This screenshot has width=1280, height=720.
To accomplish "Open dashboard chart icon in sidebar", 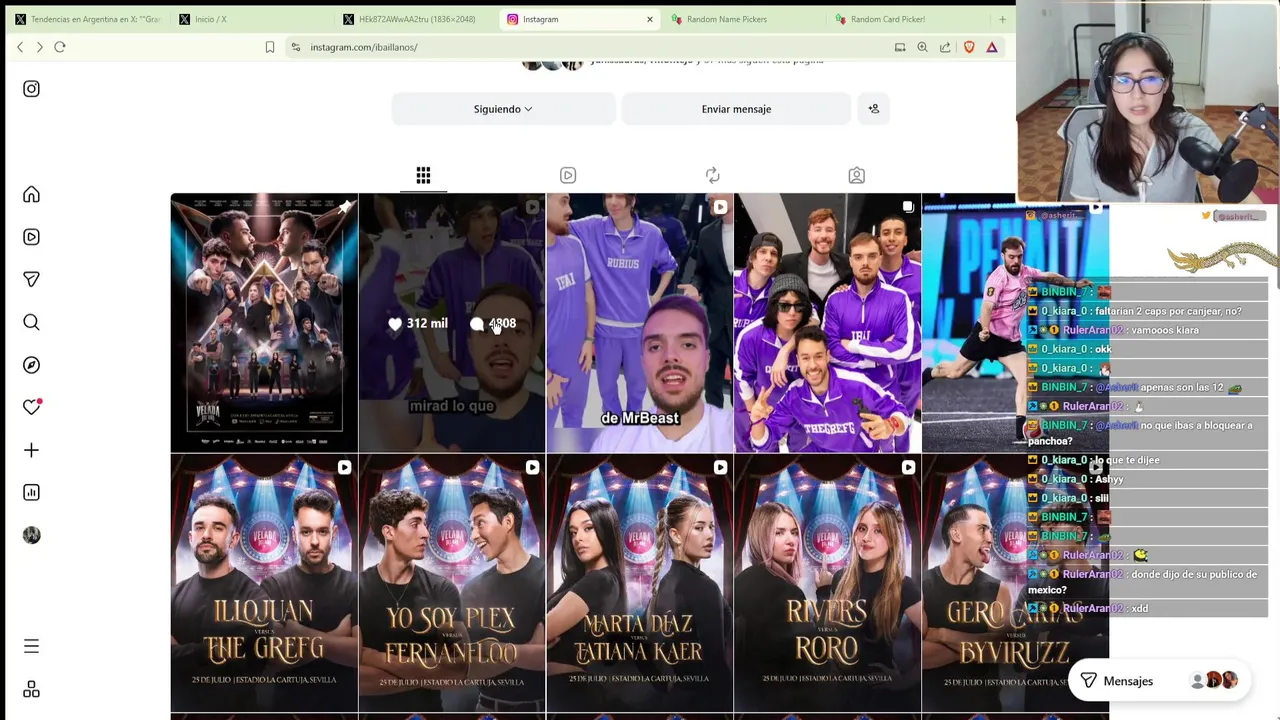I will (31, 492).
